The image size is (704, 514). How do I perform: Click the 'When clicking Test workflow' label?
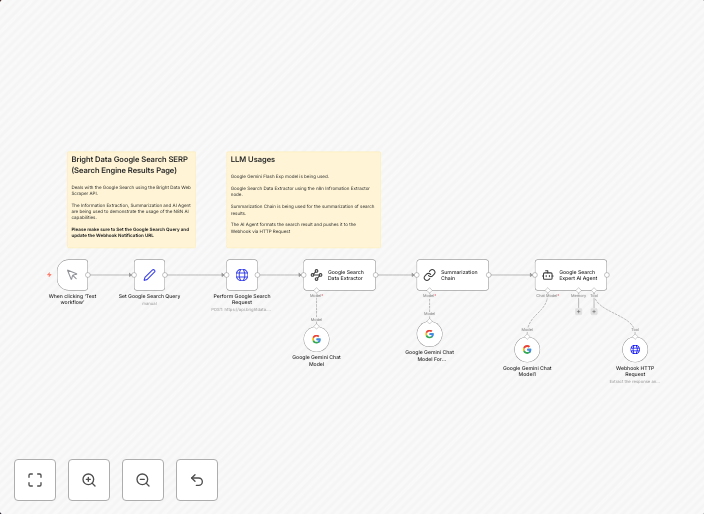[x=72, y=299]
